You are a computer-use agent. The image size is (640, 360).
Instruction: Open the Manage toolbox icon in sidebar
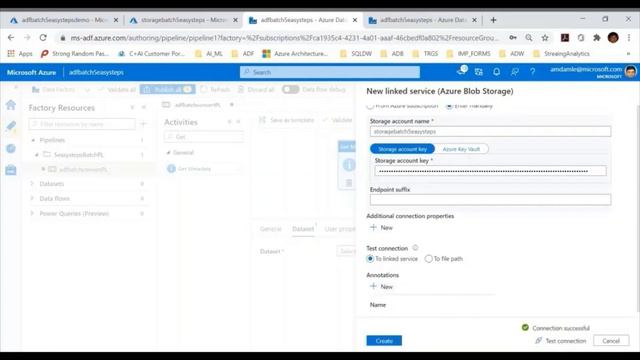[x=11, y=169]
